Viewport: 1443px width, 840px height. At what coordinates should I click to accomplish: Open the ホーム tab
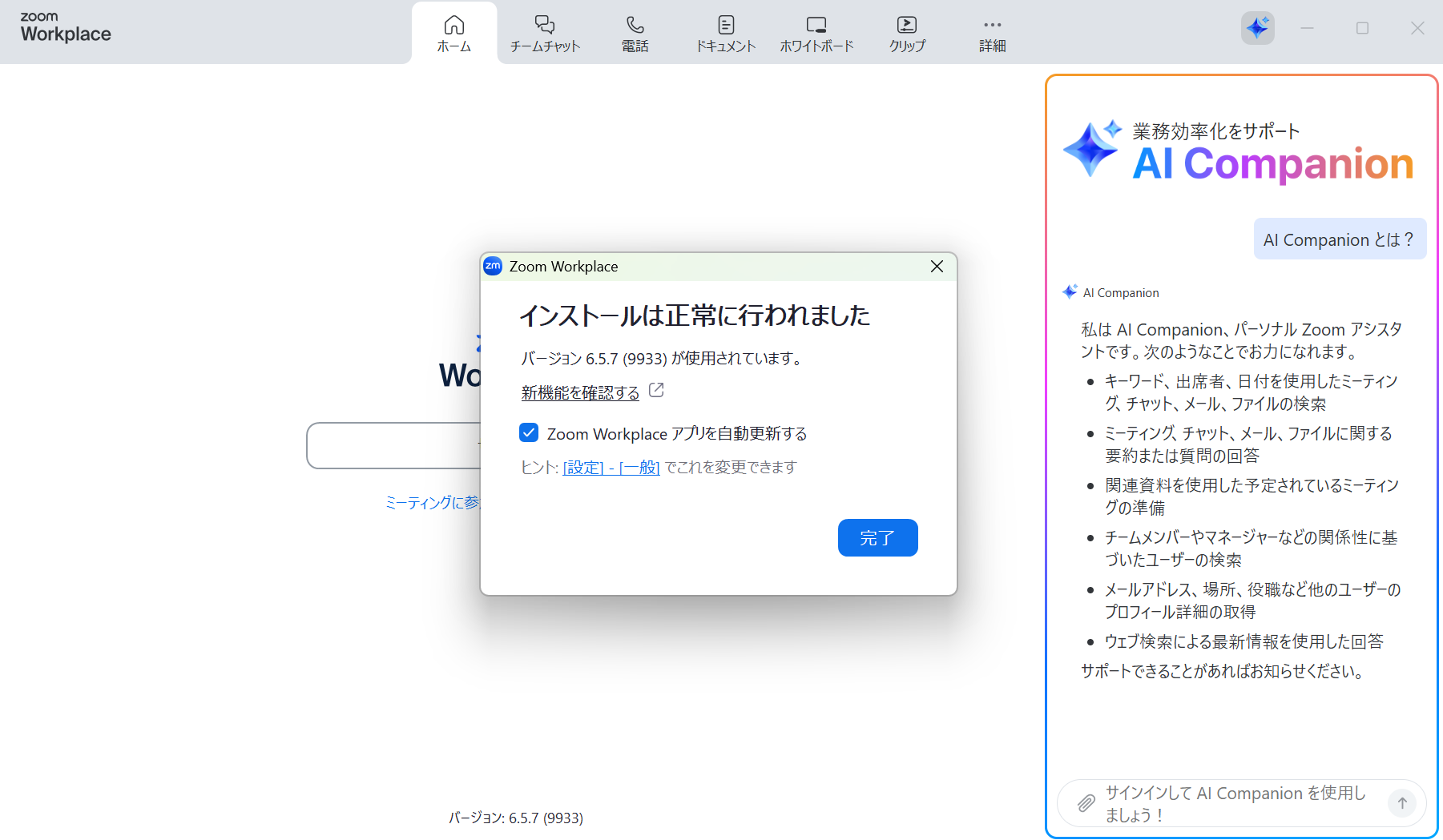pyautogui.click(x=454, y=34)
